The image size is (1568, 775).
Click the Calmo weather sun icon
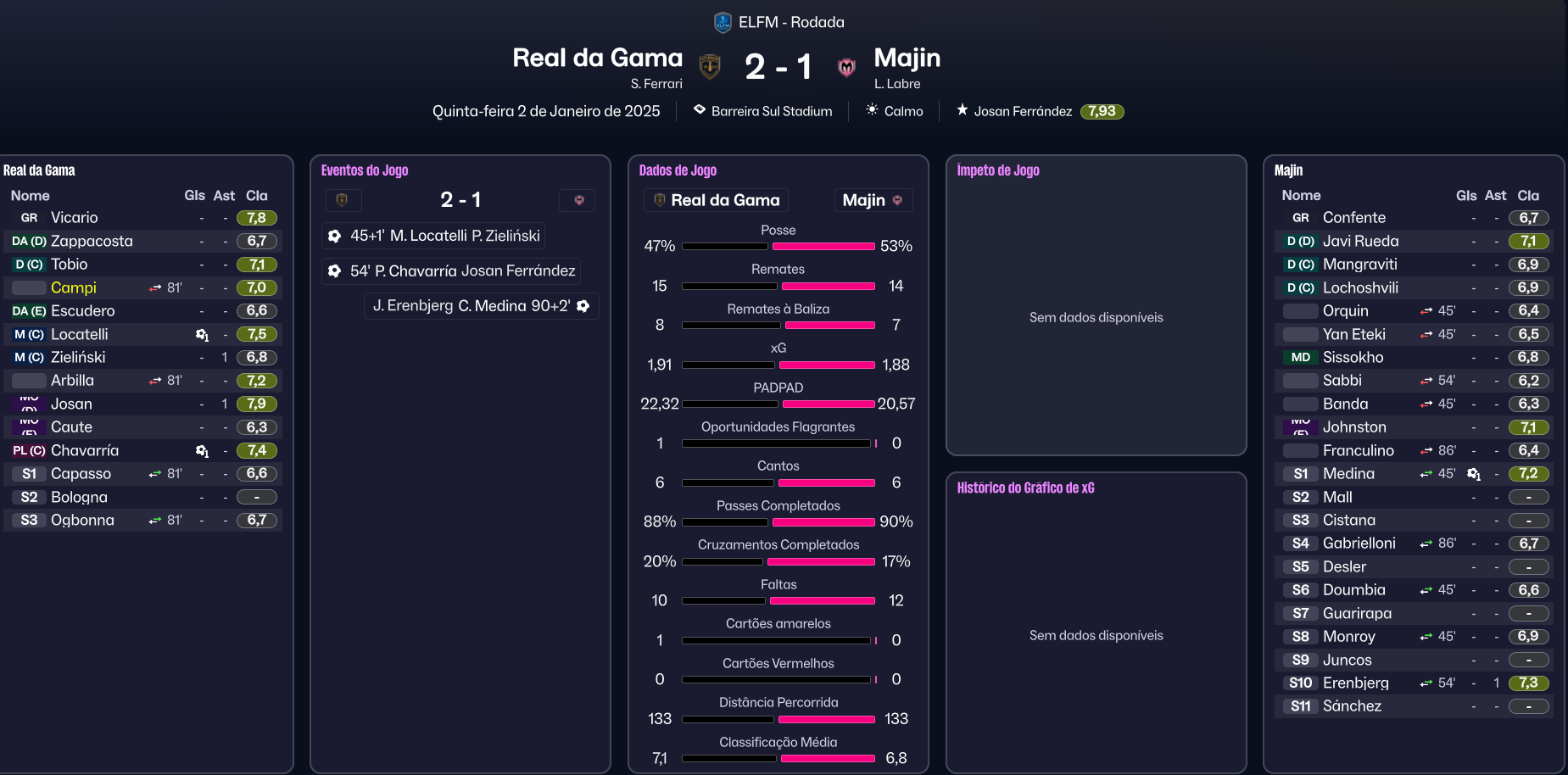[872, 110]
